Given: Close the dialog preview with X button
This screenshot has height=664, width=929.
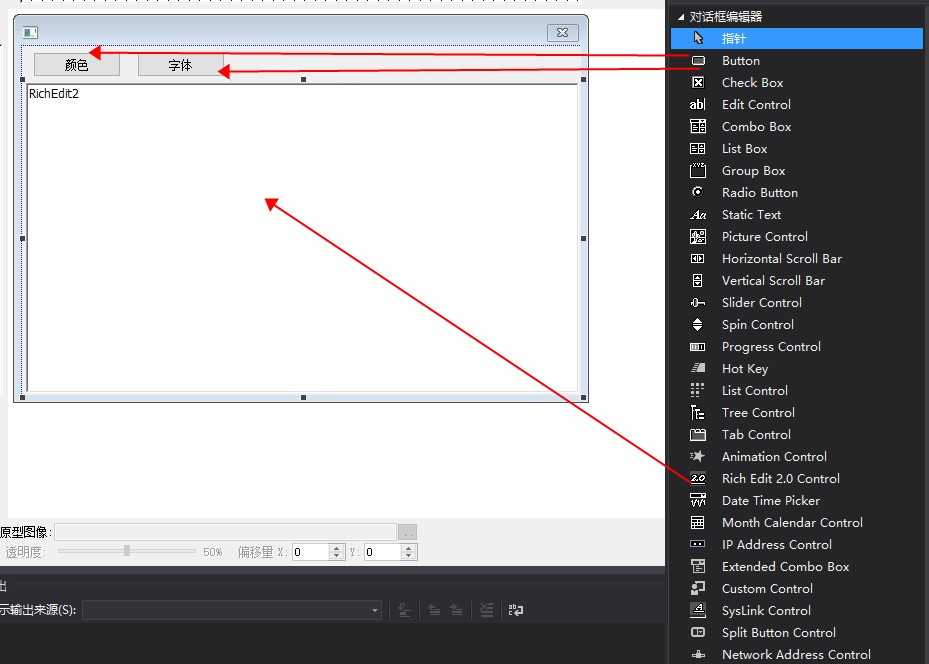Looking at the screenshot, I should coord(562,33).
